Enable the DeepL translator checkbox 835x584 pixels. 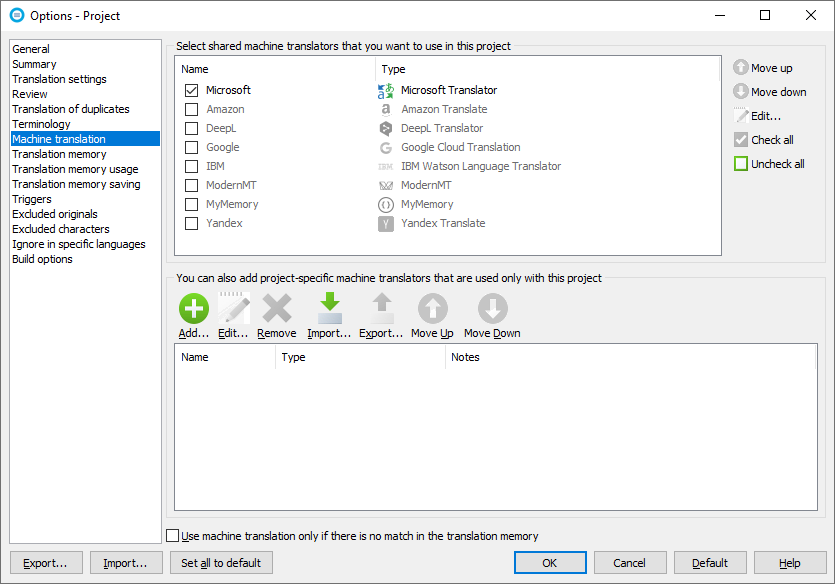191,128
